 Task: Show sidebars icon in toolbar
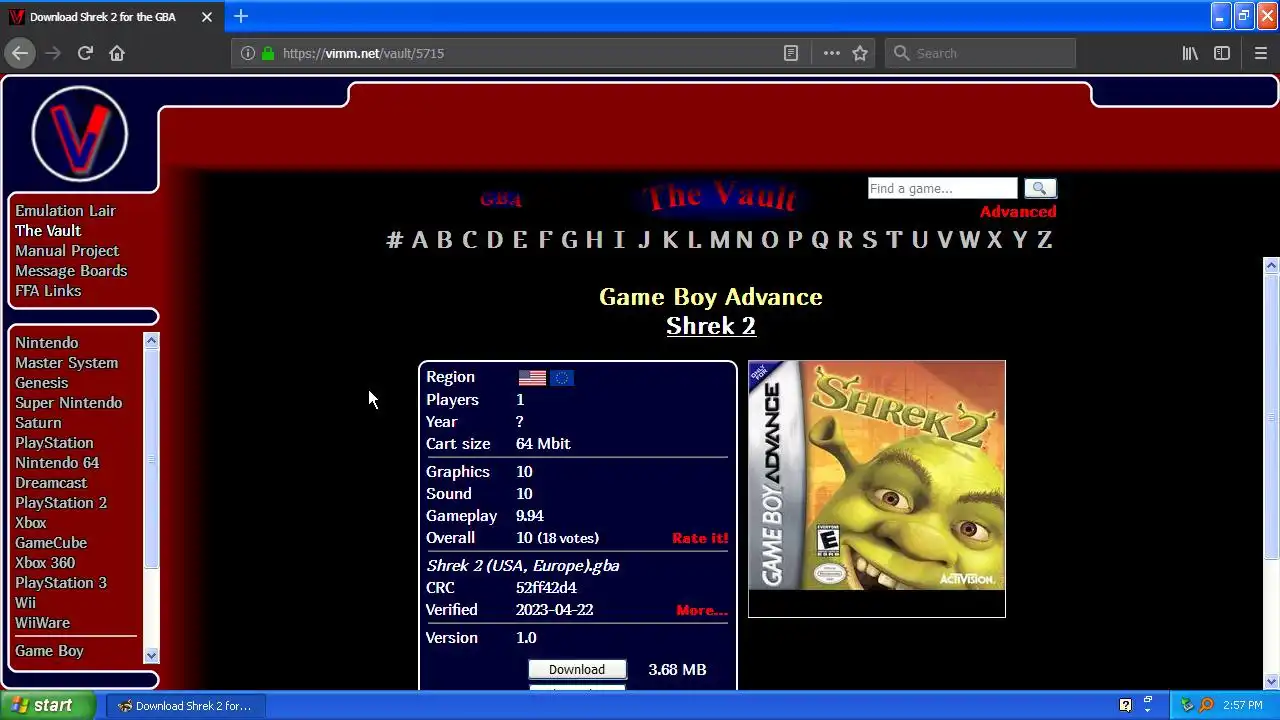(1222, 53)
